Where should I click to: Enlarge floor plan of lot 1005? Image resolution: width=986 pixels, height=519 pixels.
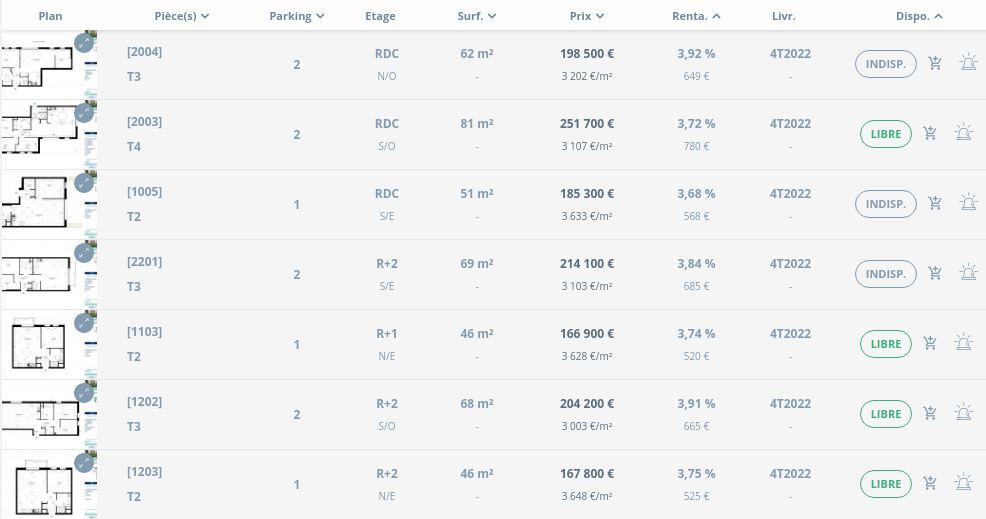(x=84, y=183)
